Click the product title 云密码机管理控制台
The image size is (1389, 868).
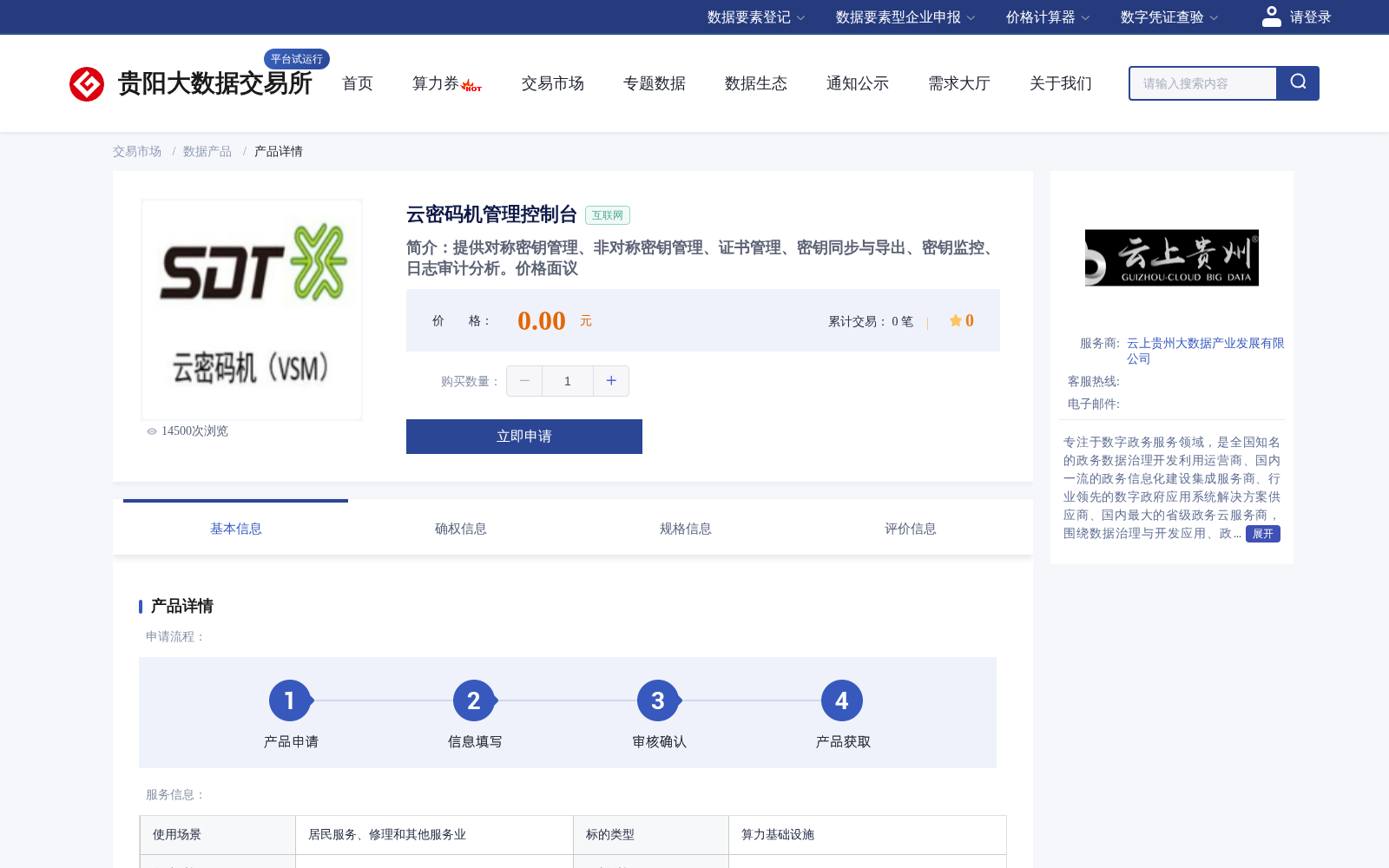491,214
